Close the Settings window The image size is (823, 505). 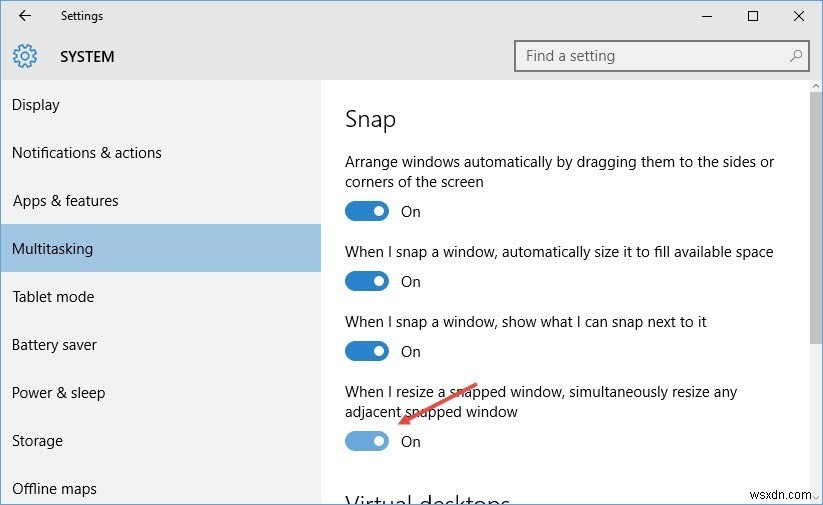799,16
